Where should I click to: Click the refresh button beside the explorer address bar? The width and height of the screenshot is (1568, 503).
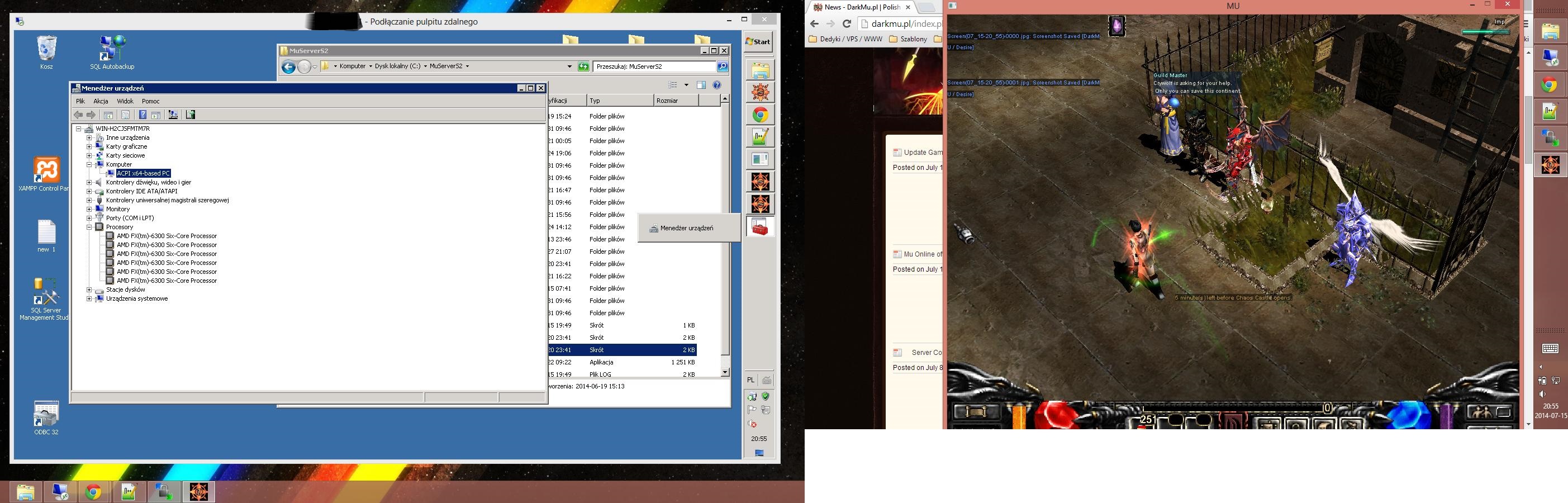(x=584, y=67)
